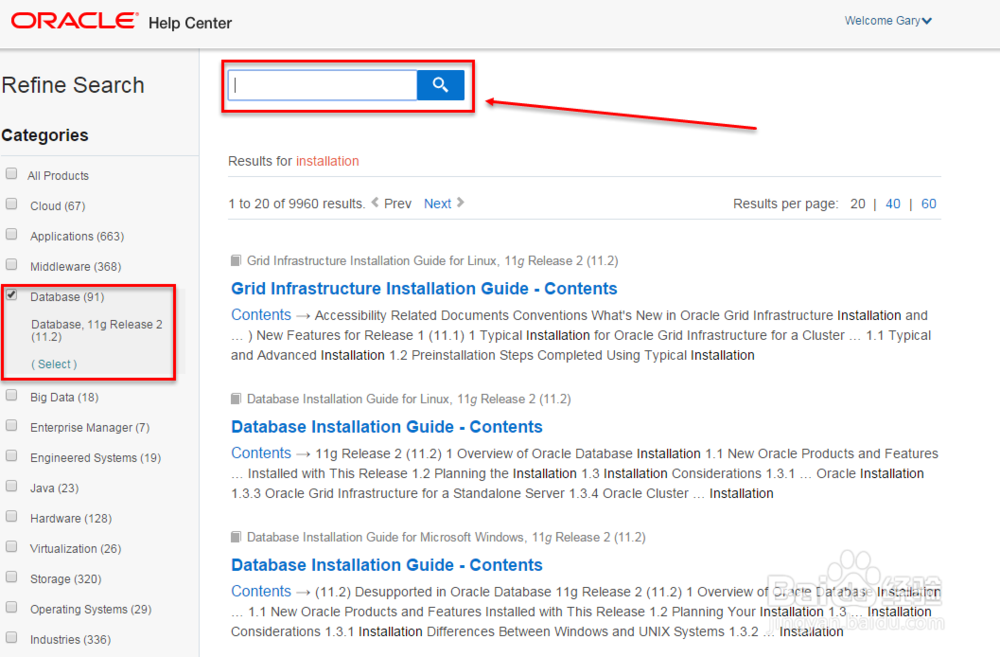The width and height of the screenshot is (1000, 657).
Task: Show 40 results per page
Action: (x=893, y=203)
